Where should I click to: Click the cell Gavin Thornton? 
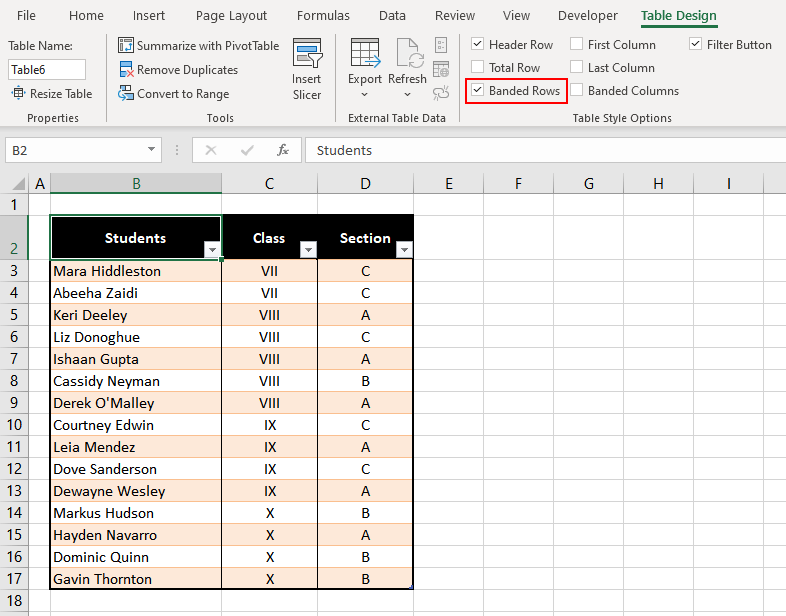[136, 579]
